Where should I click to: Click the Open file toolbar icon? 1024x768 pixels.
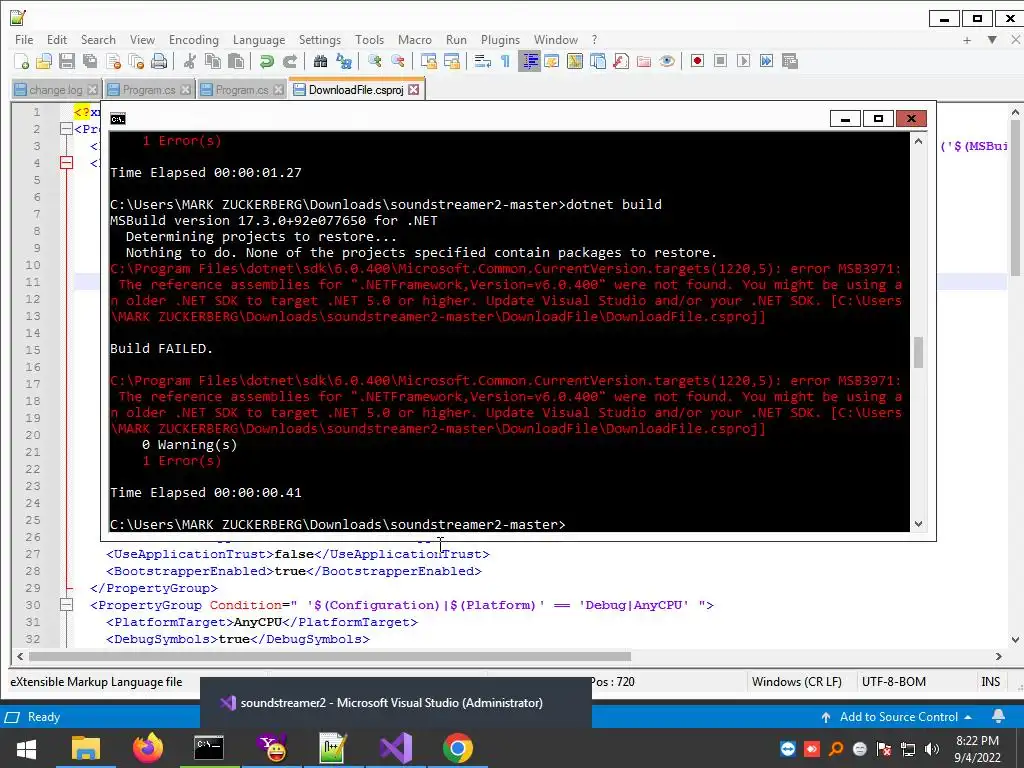coord(44,61)
